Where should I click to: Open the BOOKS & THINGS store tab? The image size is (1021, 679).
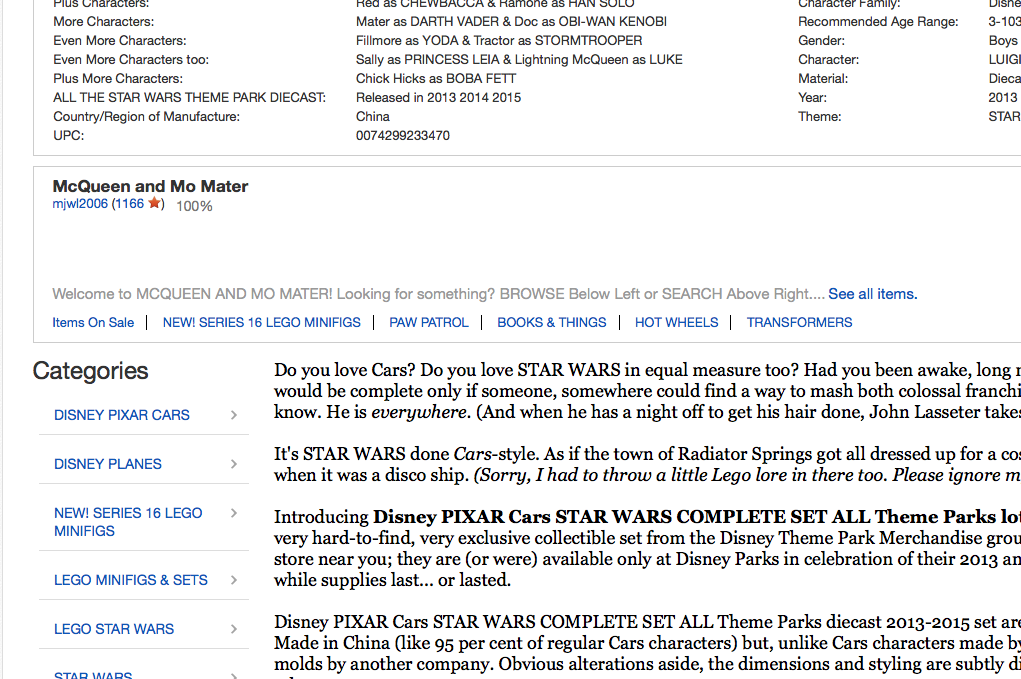click(x=552, y=322)
